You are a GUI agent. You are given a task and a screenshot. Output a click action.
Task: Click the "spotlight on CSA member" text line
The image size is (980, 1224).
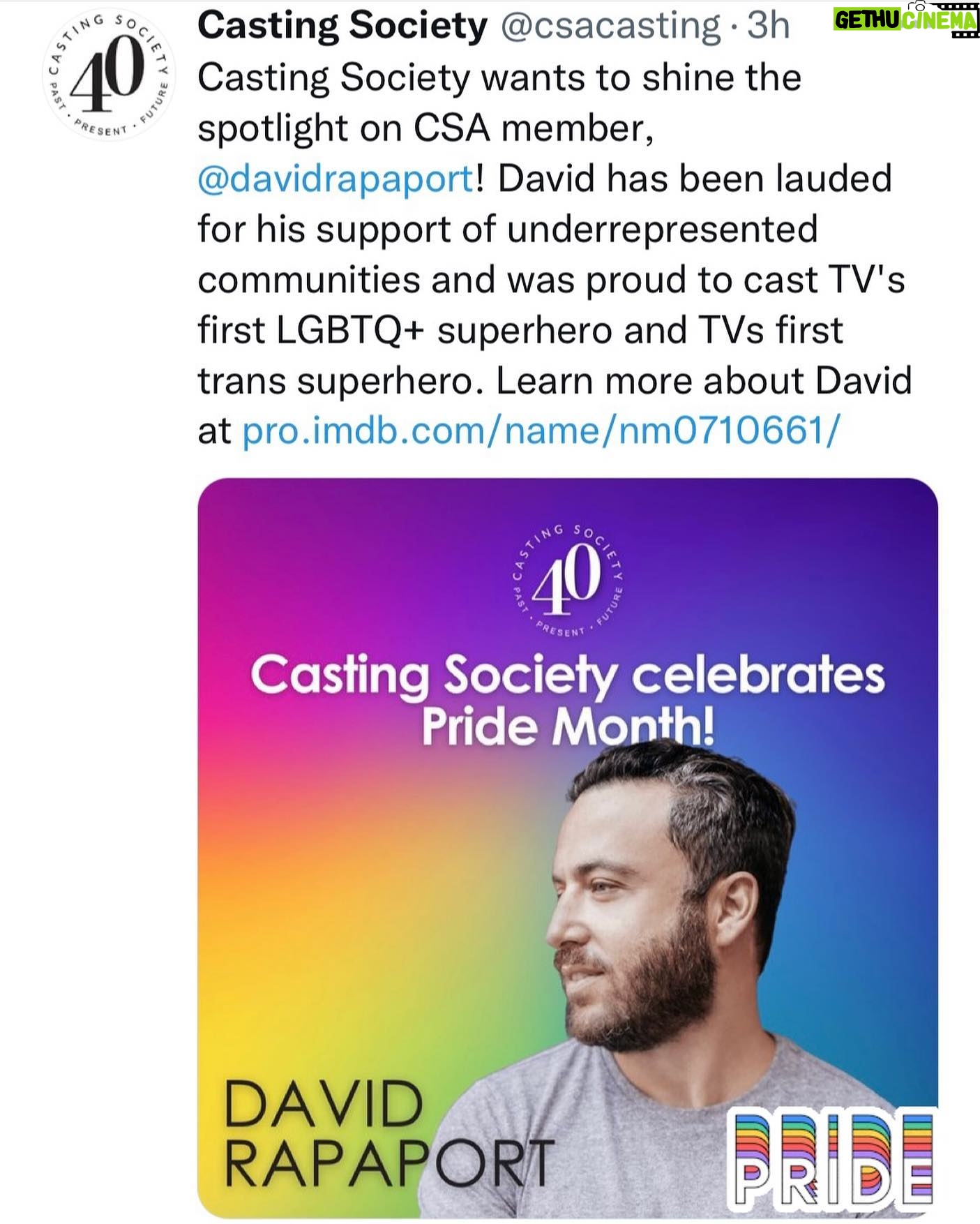[x=425, y=130]
